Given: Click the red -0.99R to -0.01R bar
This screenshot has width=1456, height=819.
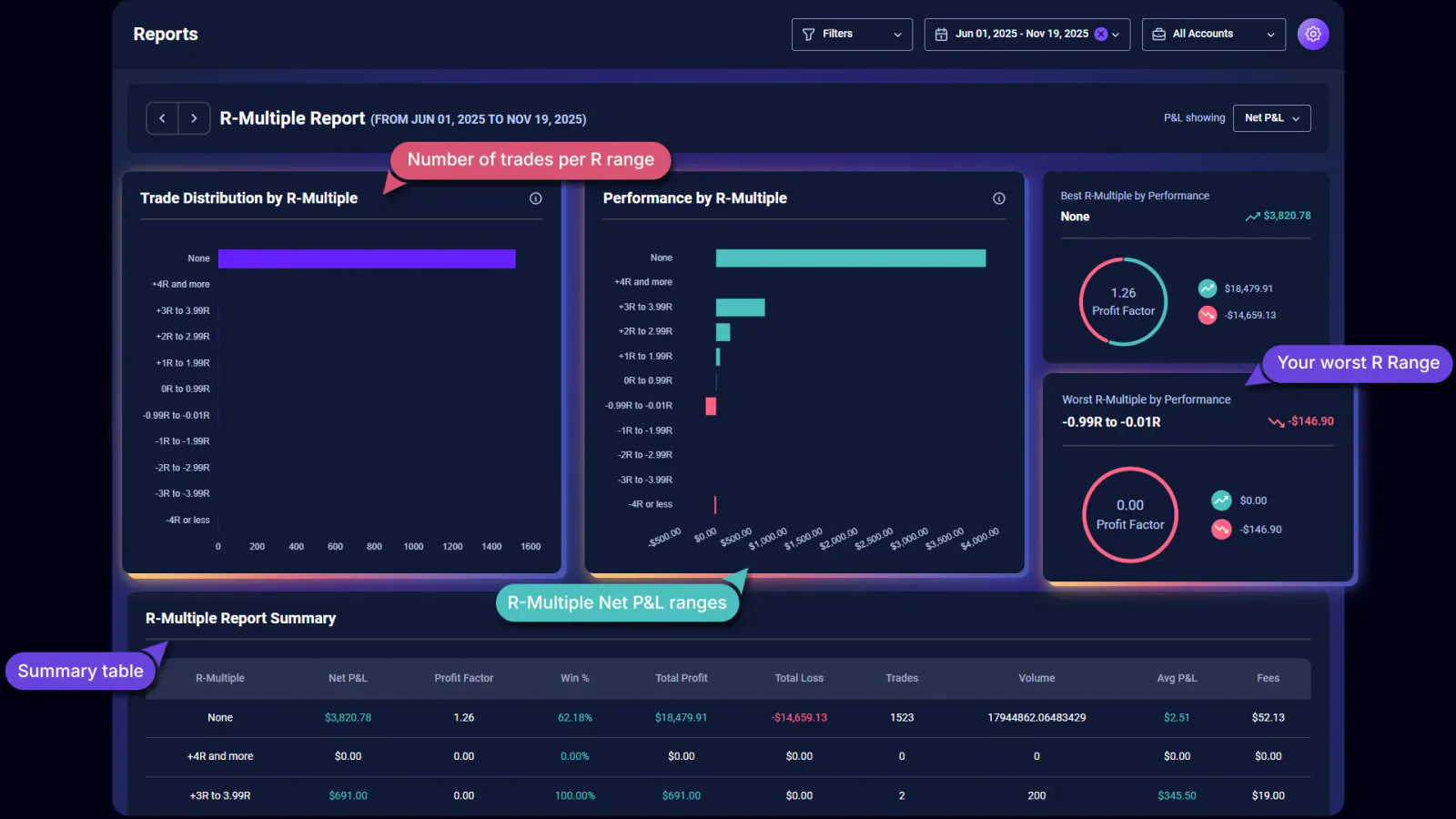Looking at the screenshot, I should [x=711, y=406].
